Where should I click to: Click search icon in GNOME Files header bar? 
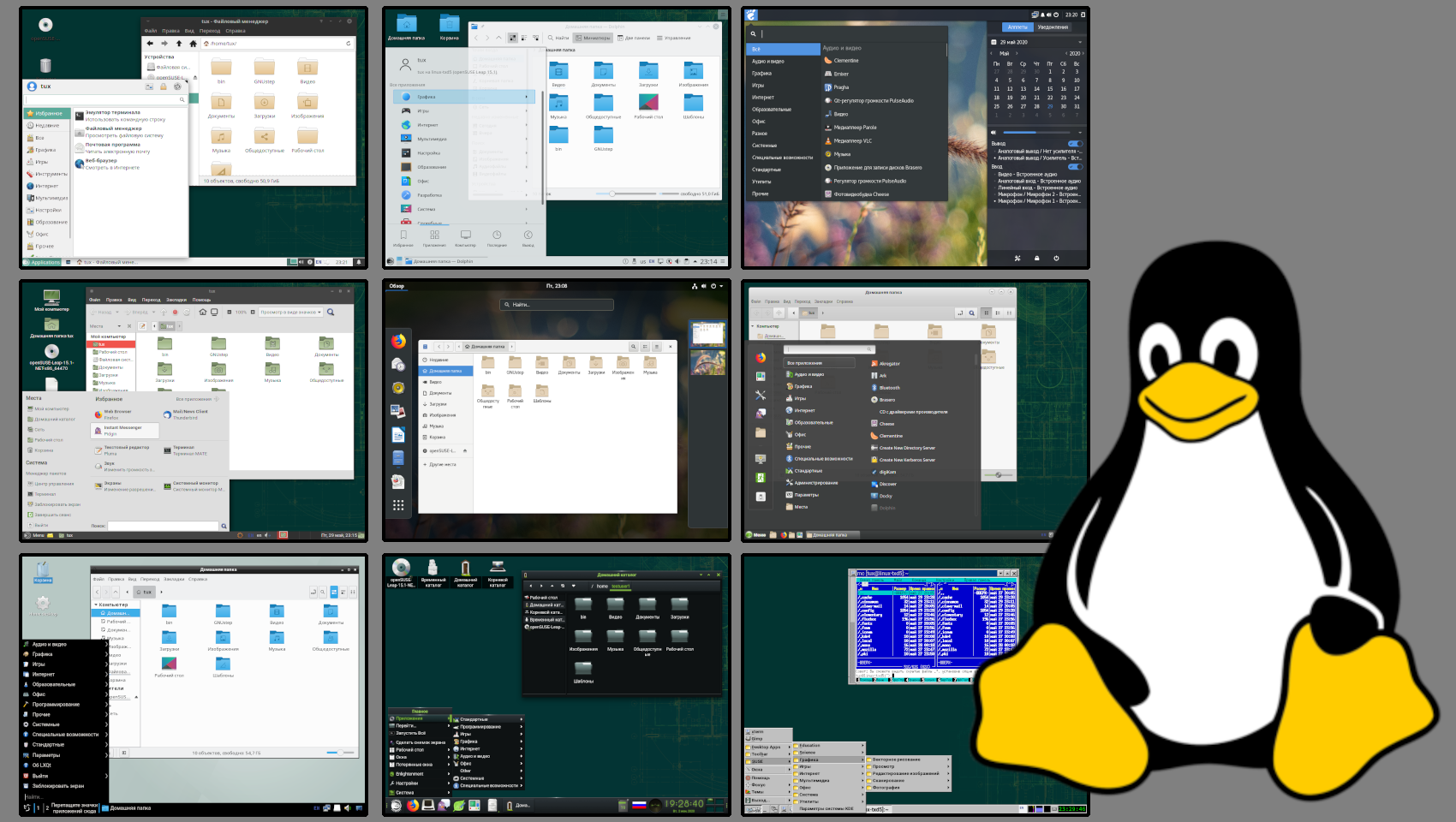634,347
